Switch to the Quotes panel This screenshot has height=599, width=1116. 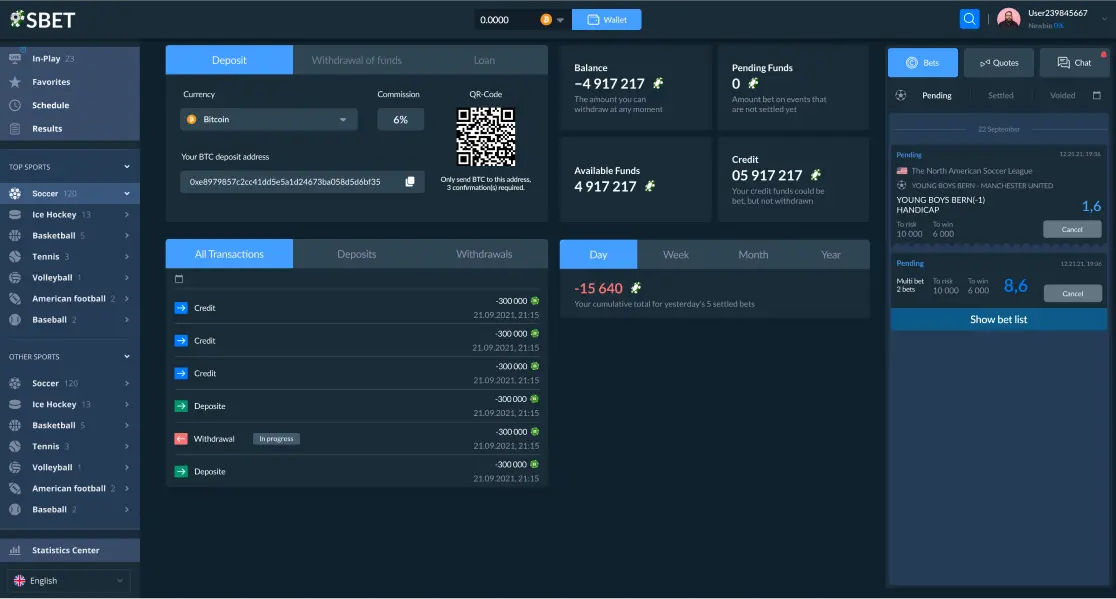[999, 62]
